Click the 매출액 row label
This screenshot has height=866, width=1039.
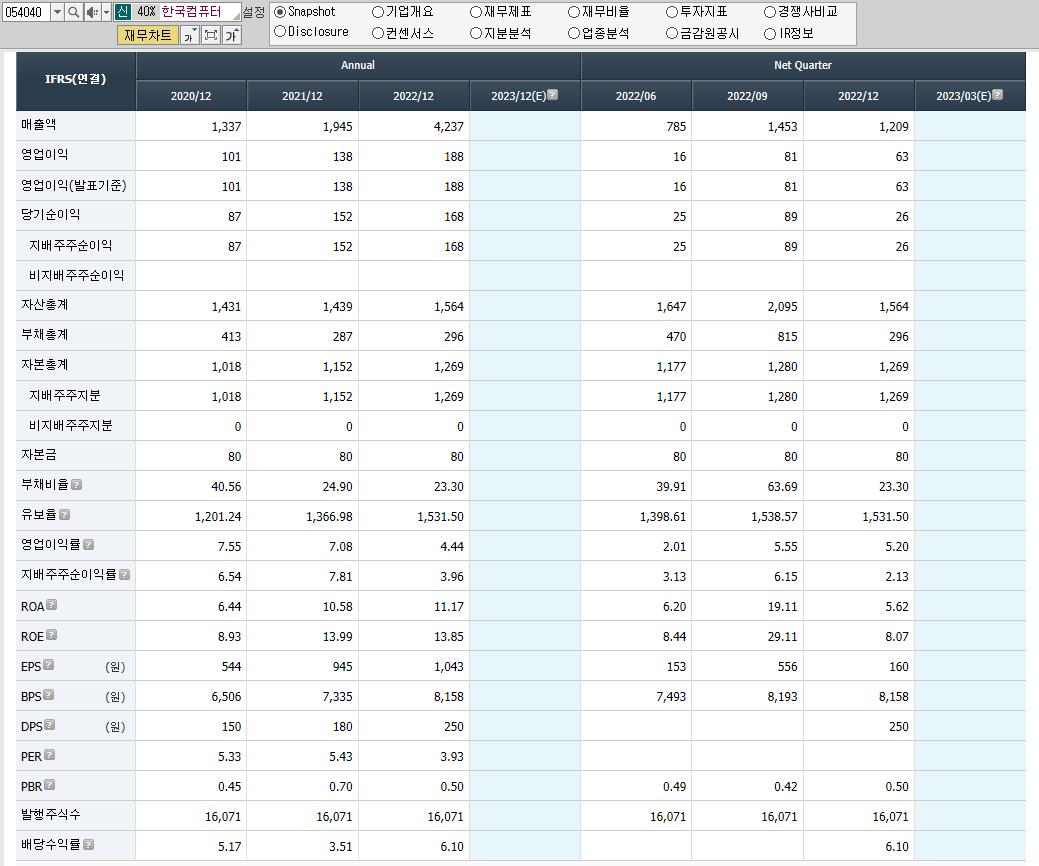38,125
